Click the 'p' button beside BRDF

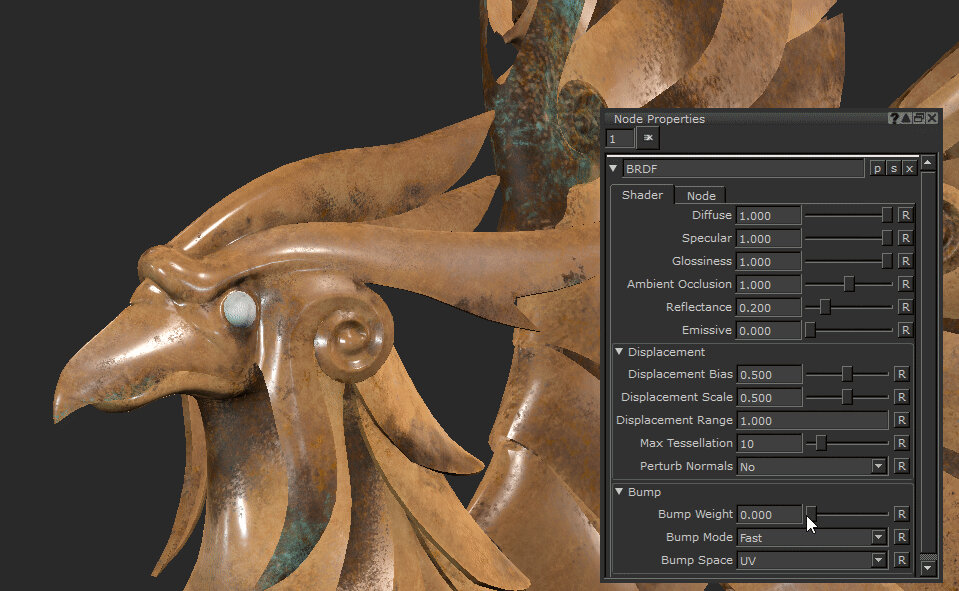pos(877,169)
